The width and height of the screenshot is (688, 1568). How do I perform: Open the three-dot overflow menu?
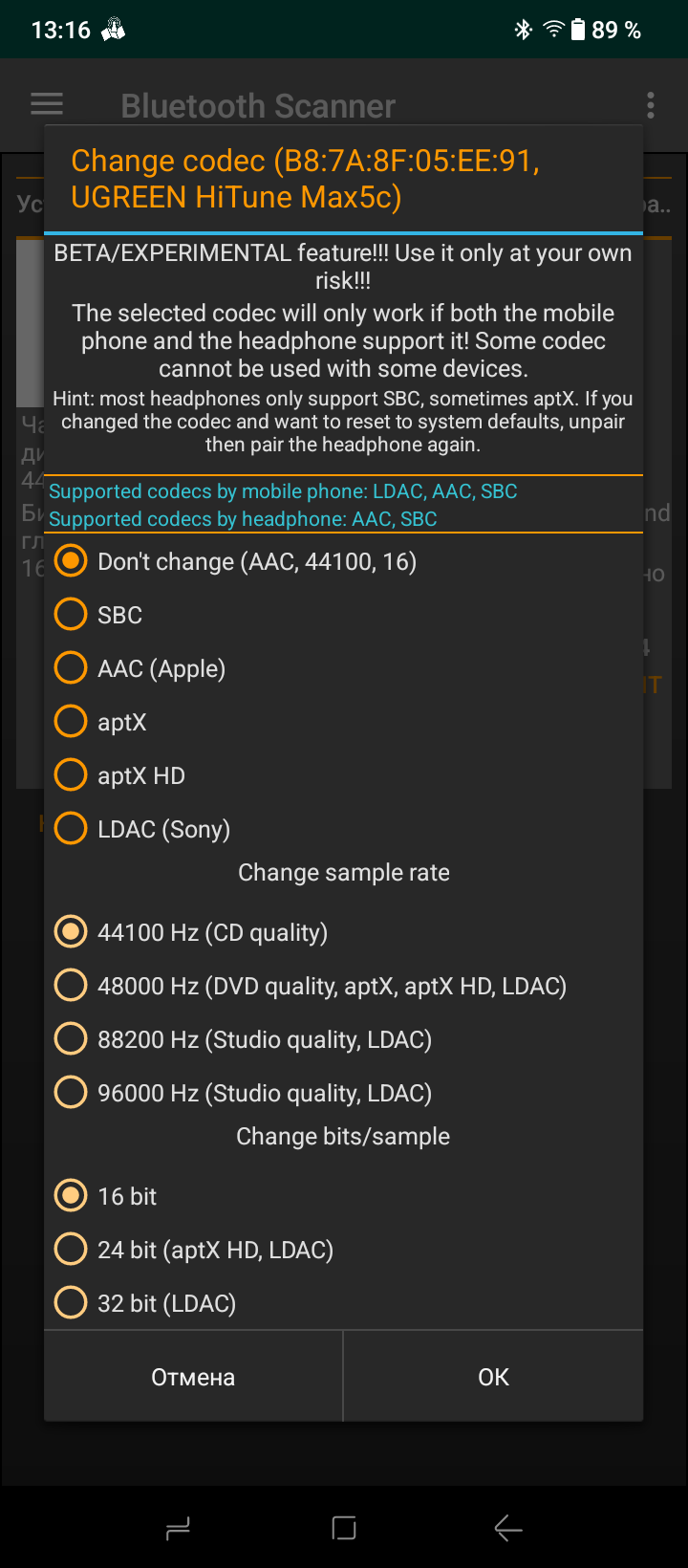(x=651, y=105)
